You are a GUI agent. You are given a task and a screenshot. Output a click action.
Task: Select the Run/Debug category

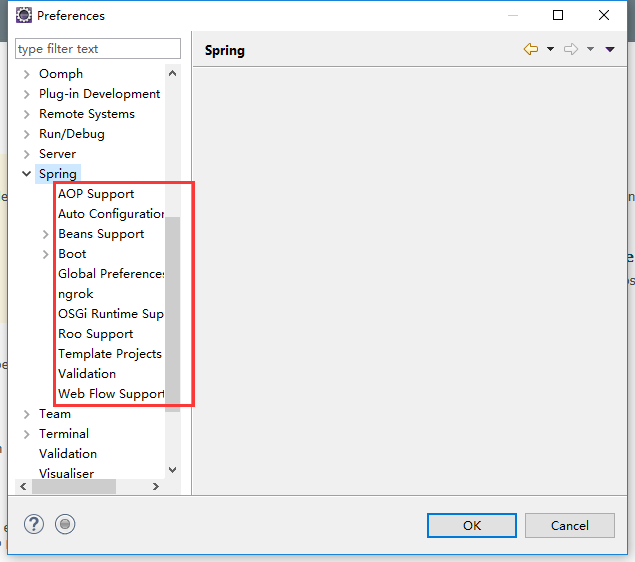click(72, 134)
